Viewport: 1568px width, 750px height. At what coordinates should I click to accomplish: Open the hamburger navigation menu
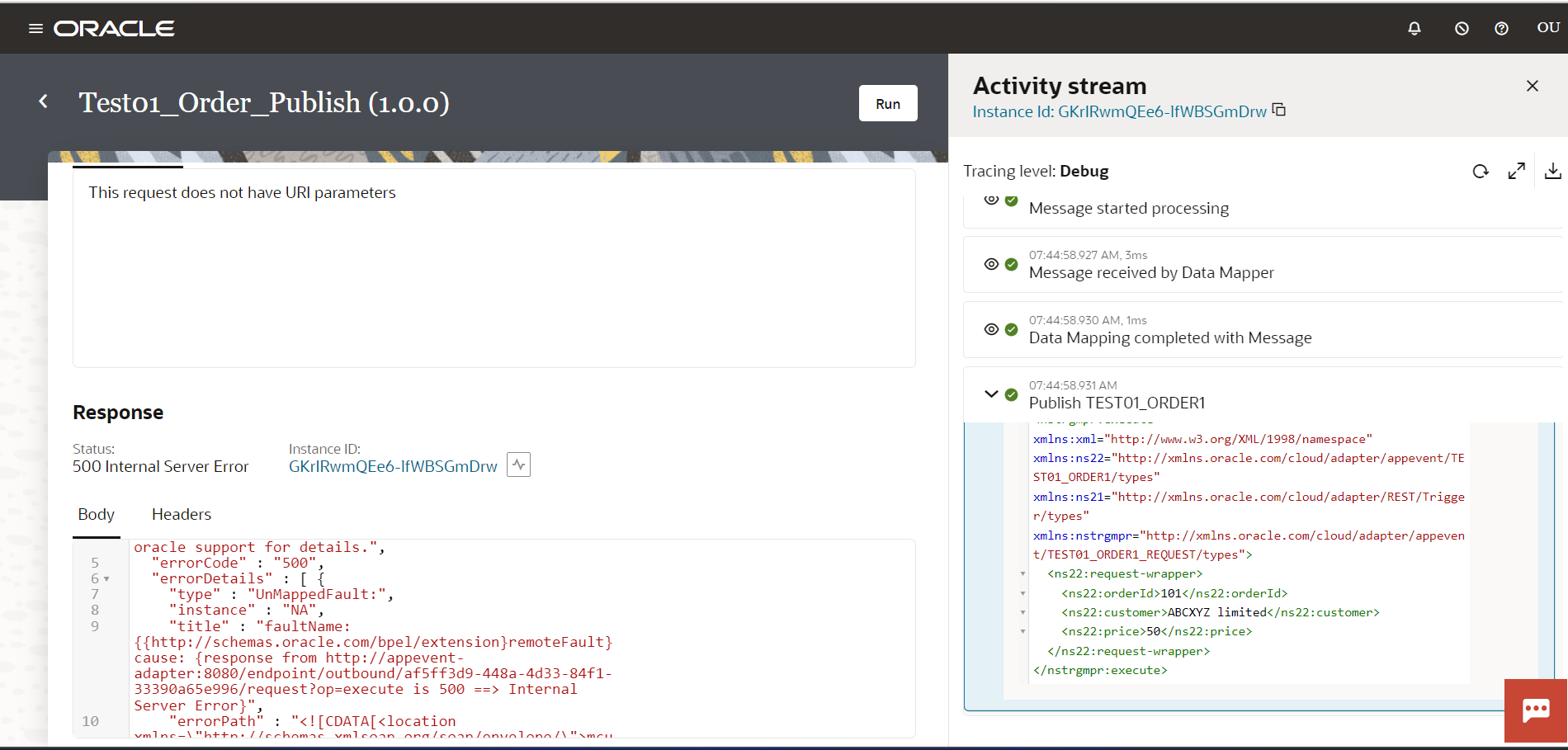click(35, 29)
